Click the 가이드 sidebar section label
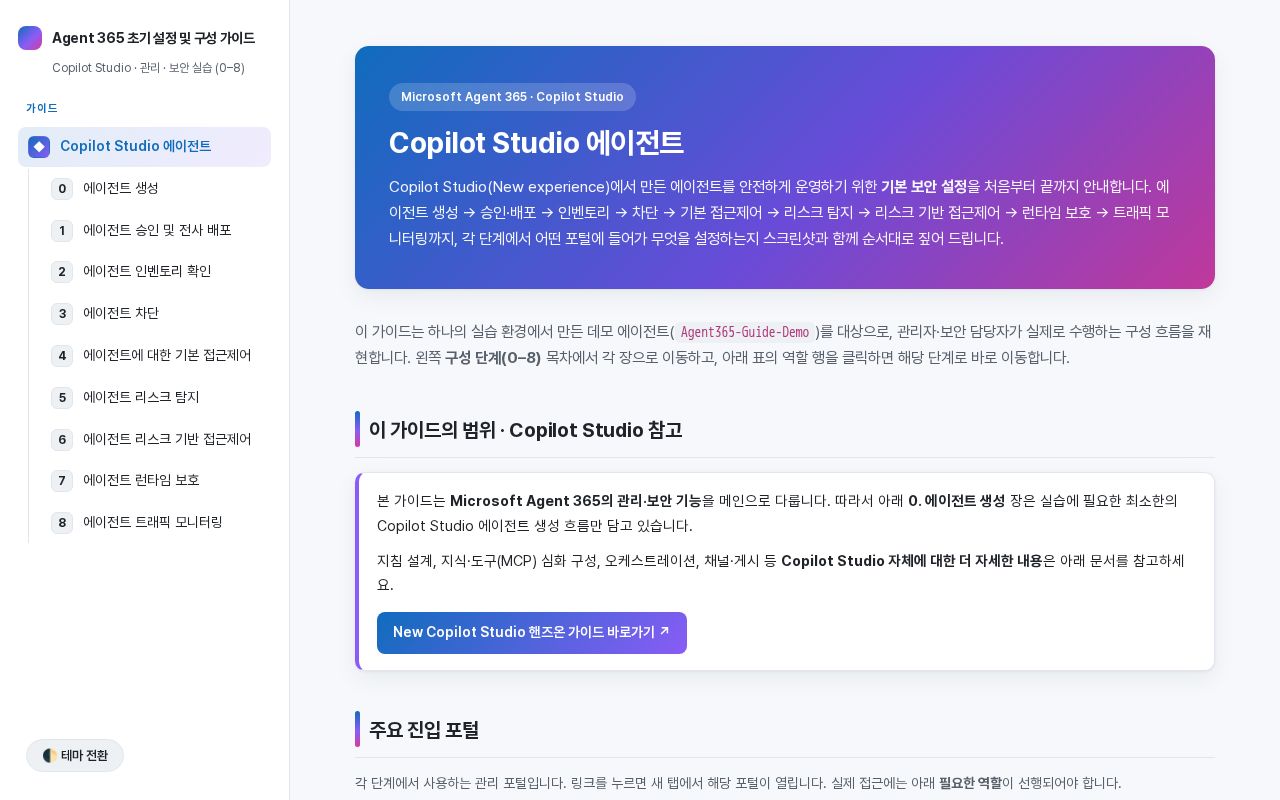The width and height of the screenshot is (1280, 800). (x=42, y=108)
